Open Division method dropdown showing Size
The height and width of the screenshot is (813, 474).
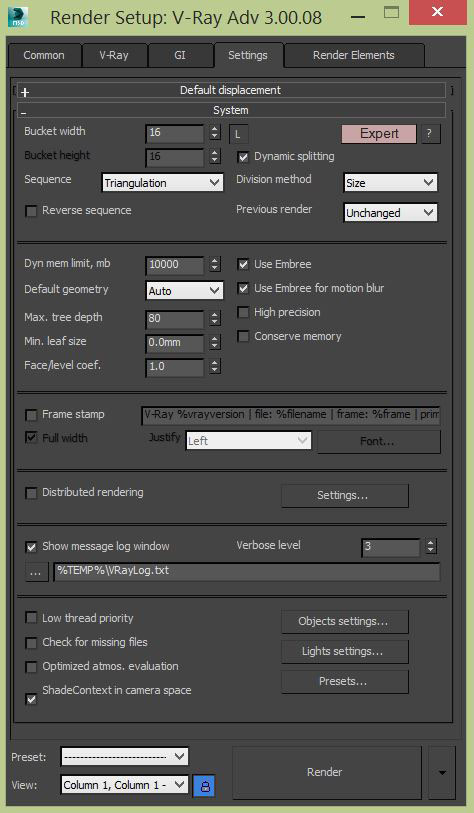click(x=390, y=183)
